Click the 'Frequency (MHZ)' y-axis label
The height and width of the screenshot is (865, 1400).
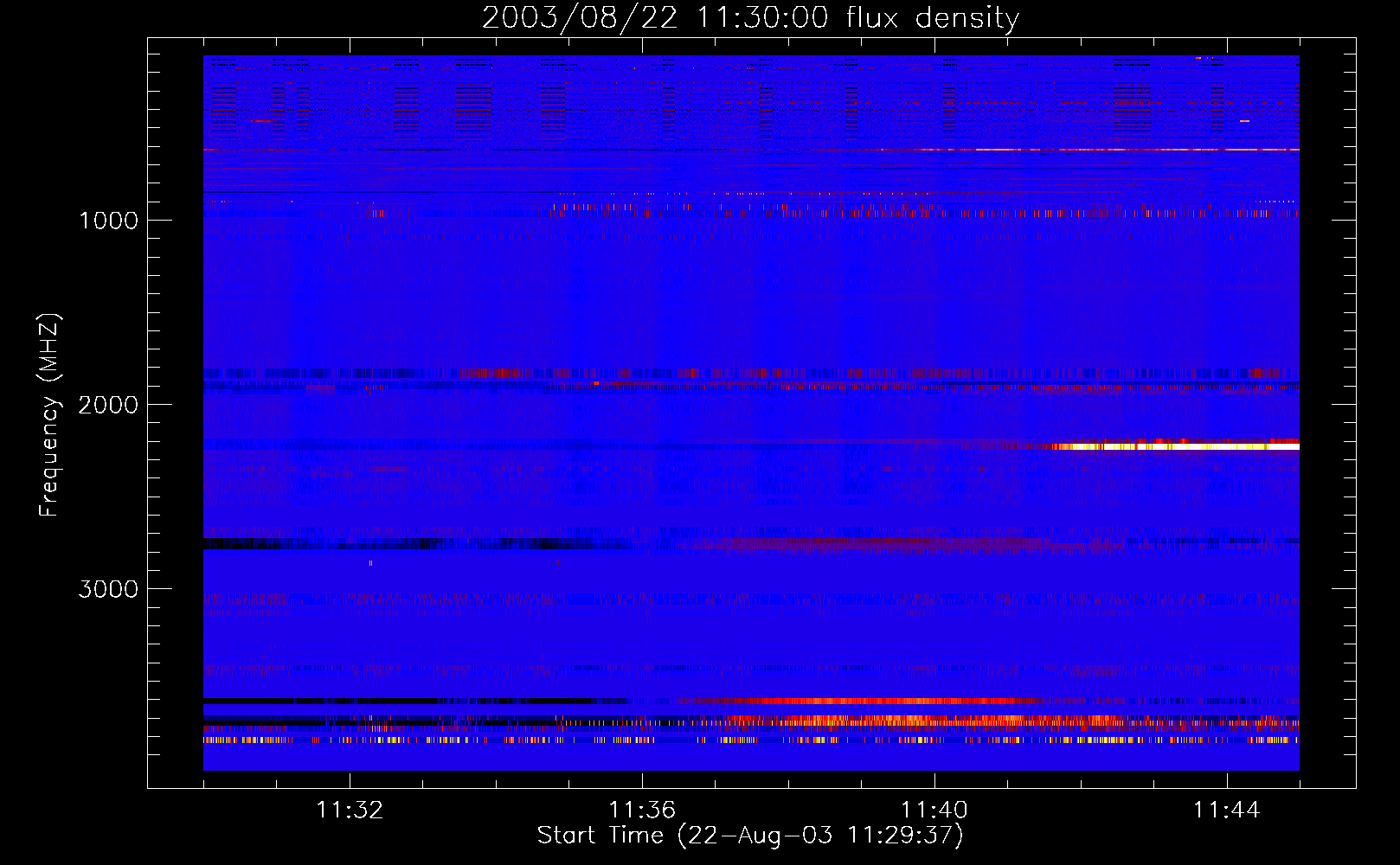(49, 415)
